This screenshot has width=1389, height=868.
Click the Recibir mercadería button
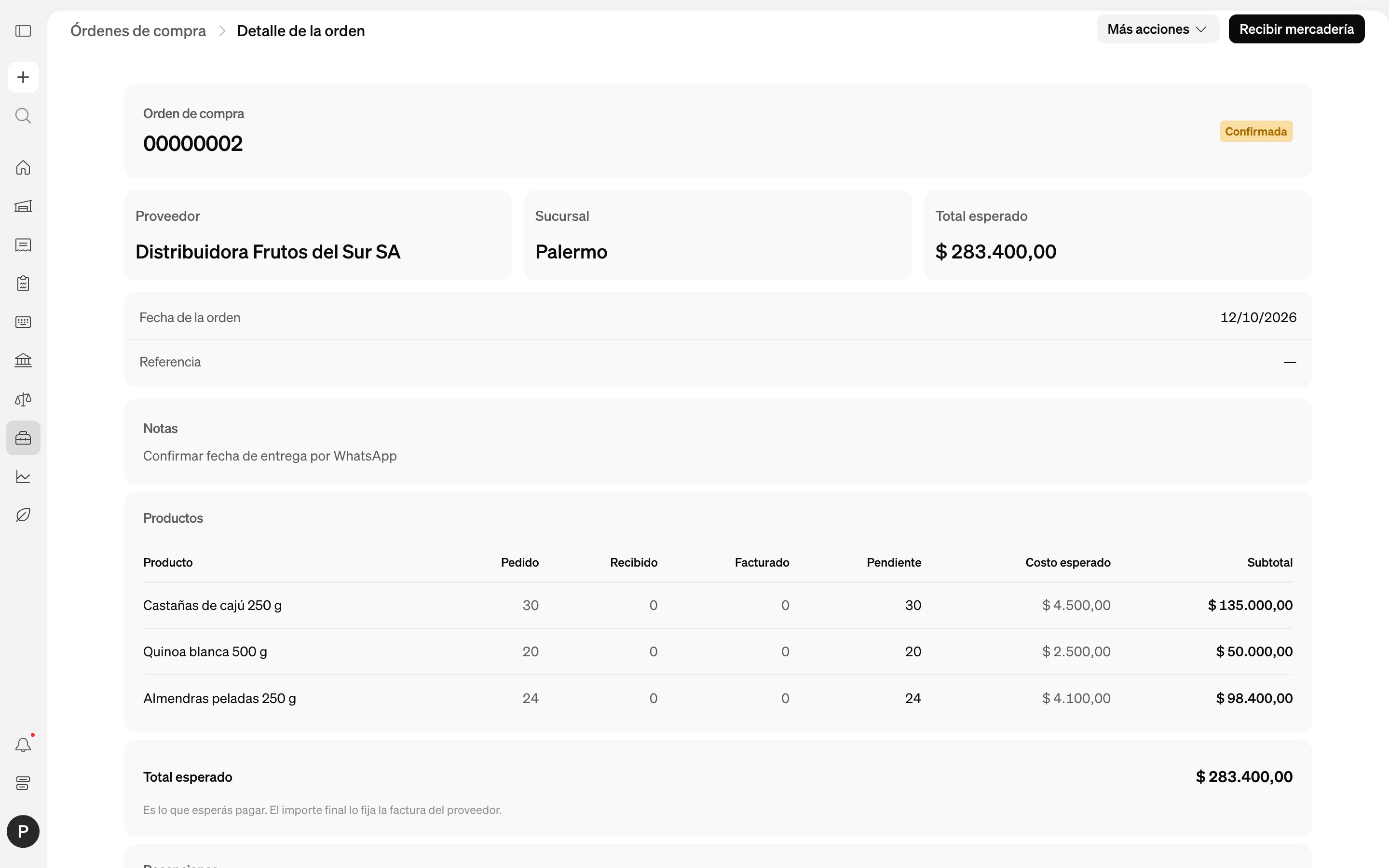(1296, 29)
